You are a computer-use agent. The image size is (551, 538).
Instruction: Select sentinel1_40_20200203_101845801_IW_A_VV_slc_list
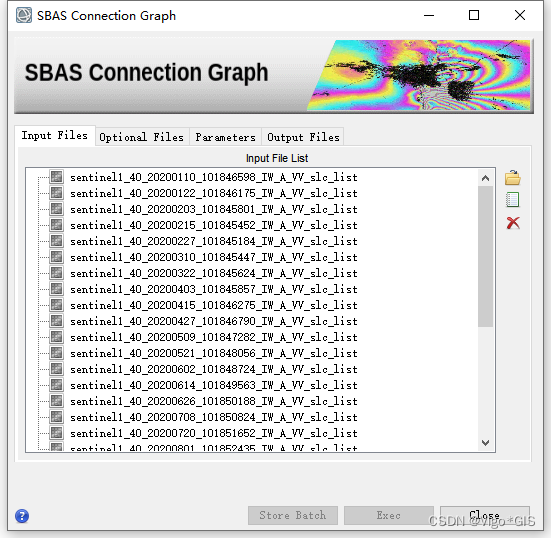pos(214,209)
